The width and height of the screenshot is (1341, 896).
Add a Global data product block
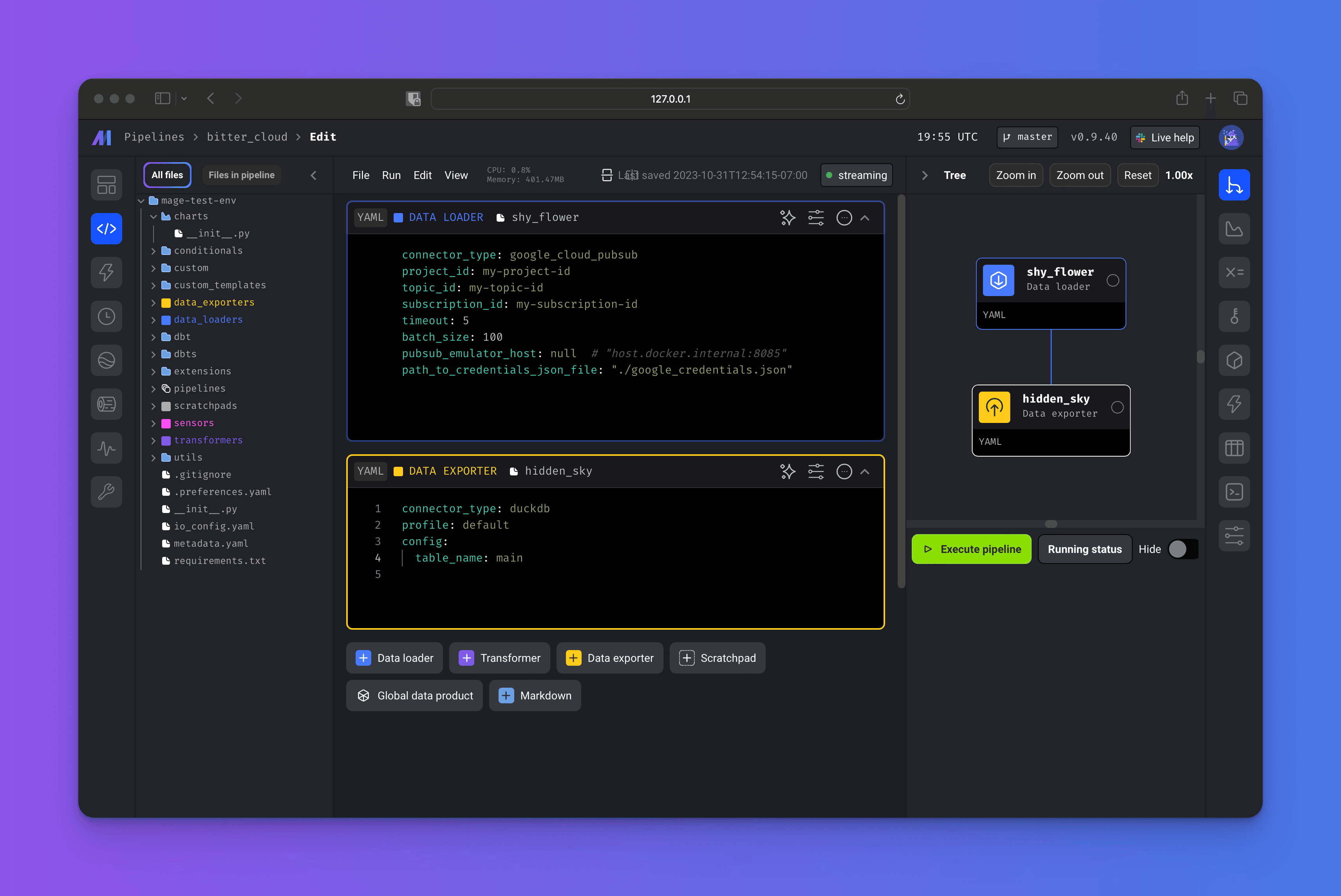coord(414,695)
